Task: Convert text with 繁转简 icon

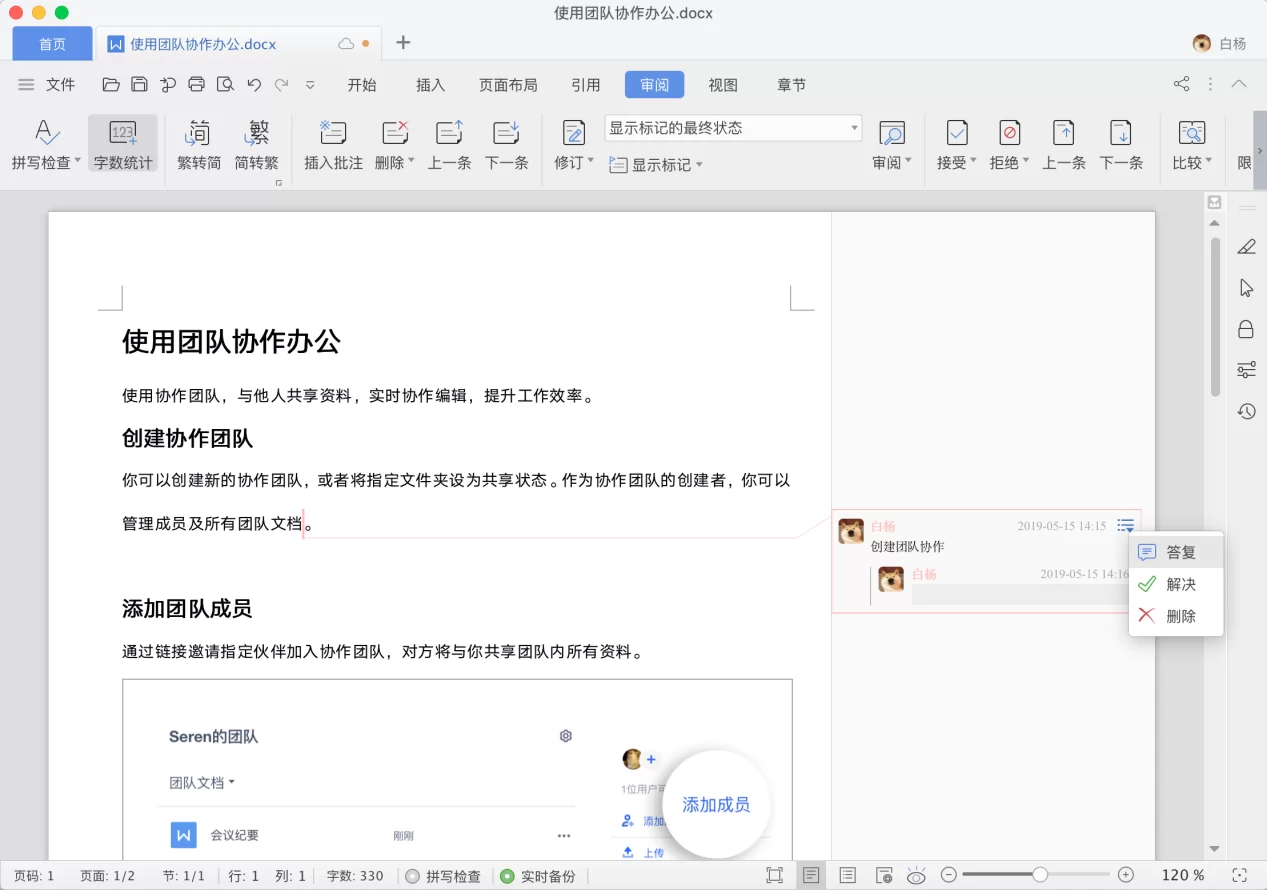Action: click(199, 133)
